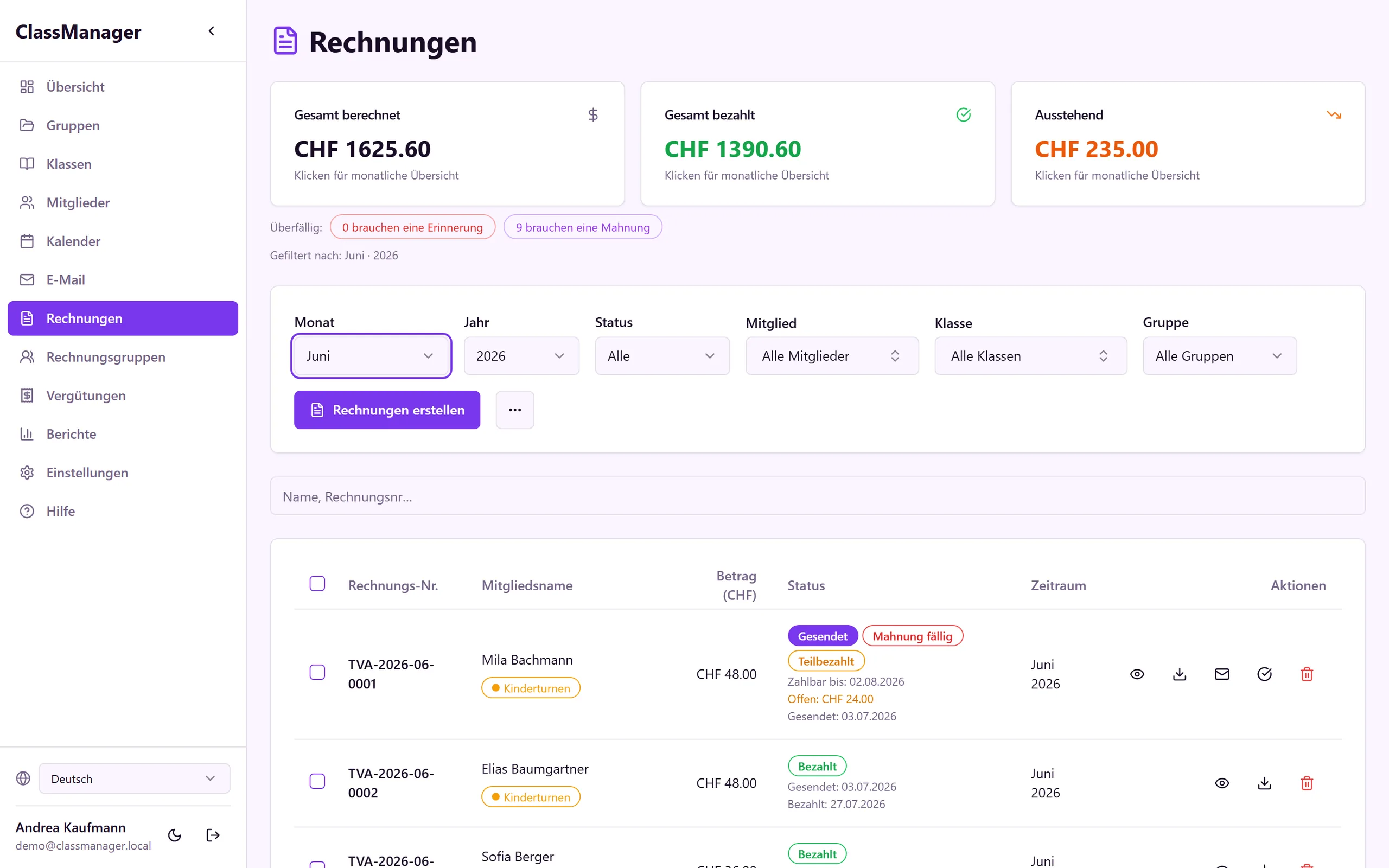Open the Jahr dropdown showing 2026
Image resolution: width=1389 pixels, height=868 pixels.
[521, 356]
